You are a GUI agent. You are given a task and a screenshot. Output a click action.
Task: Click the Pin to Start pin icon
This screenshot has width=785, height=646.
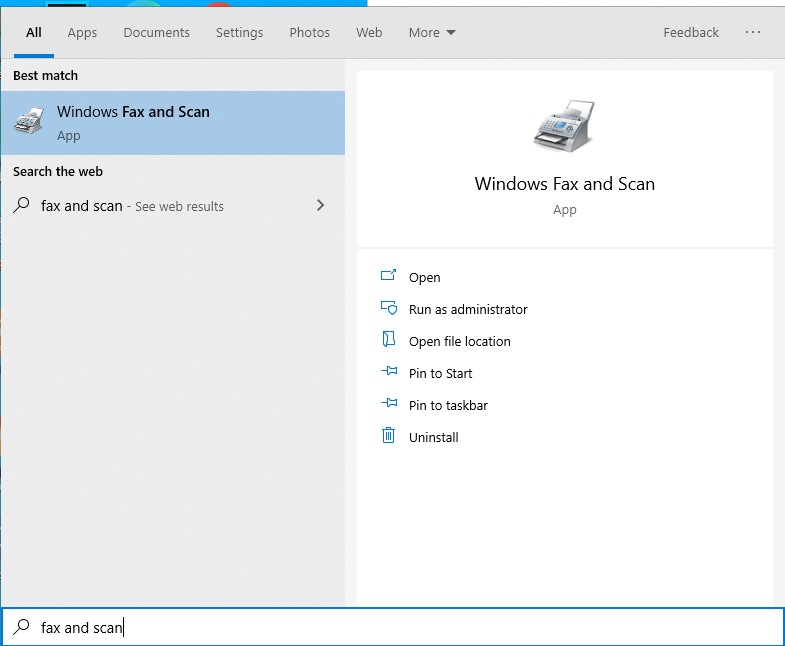(x=389, y=373)
